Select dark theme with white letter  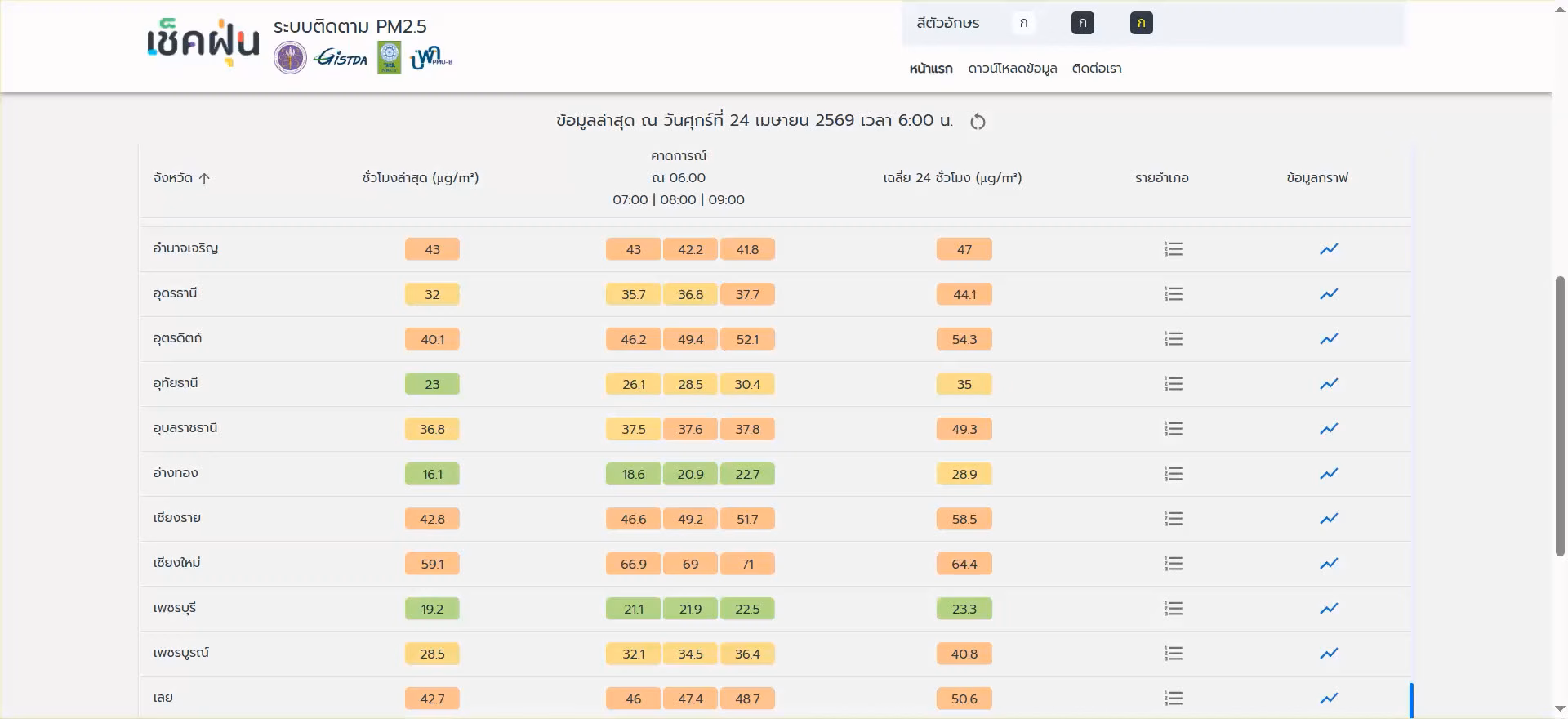click(1082, 23)
